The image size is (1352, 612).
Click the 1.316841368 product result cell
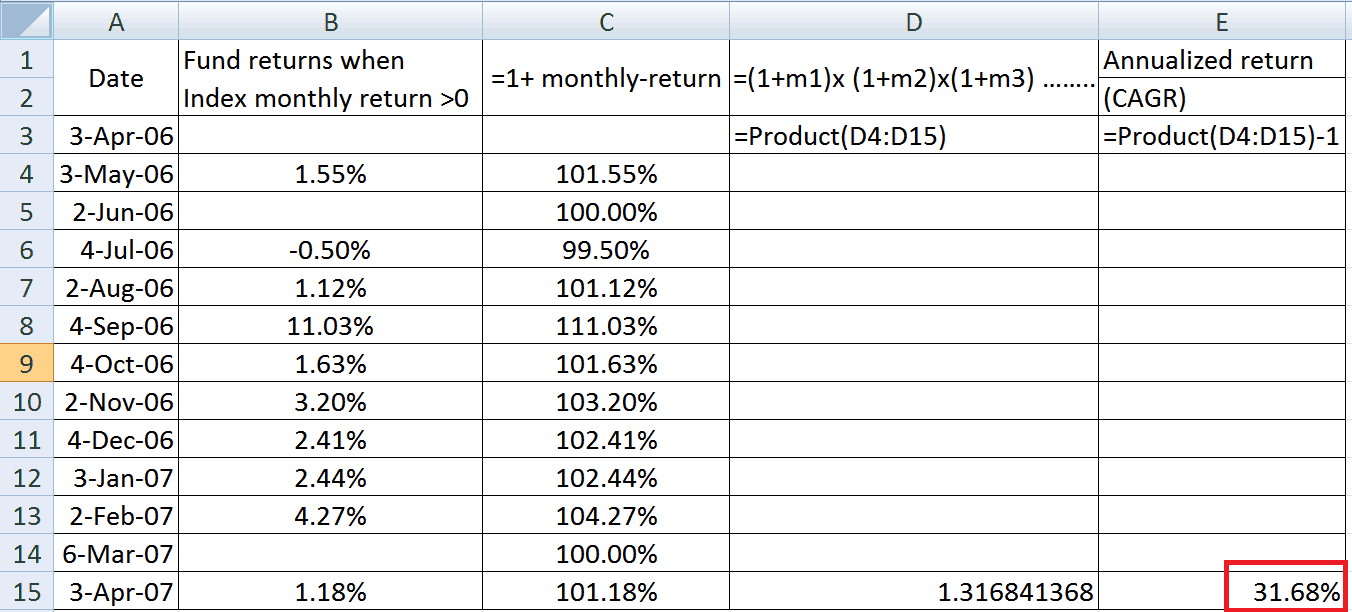pos(914,592)
